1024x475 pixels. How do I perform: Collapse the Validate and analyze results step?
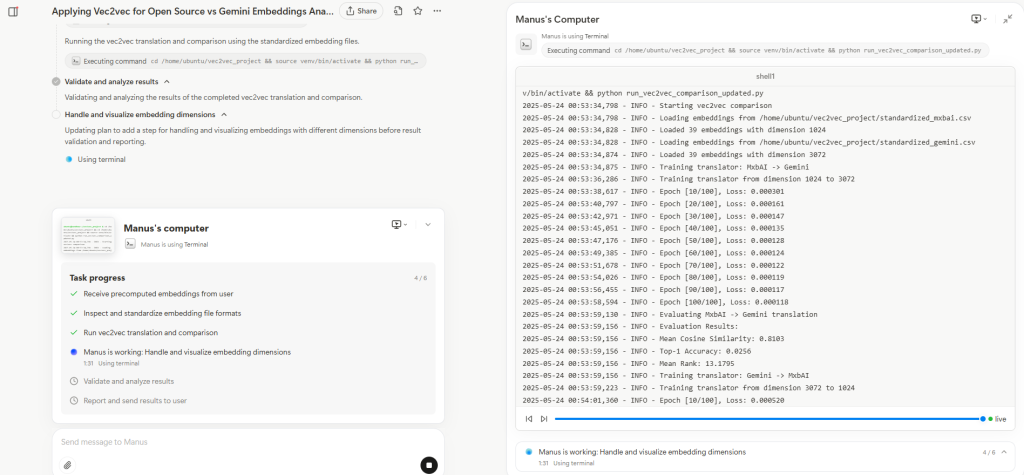point(167,82)
